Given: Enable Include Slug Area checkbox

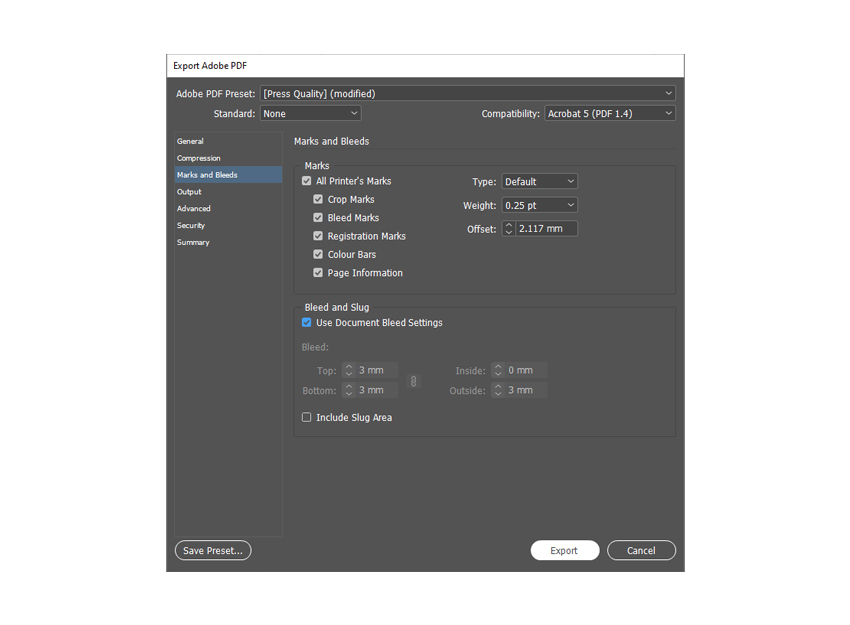Looking at the screenshot, I should point(307,417).
